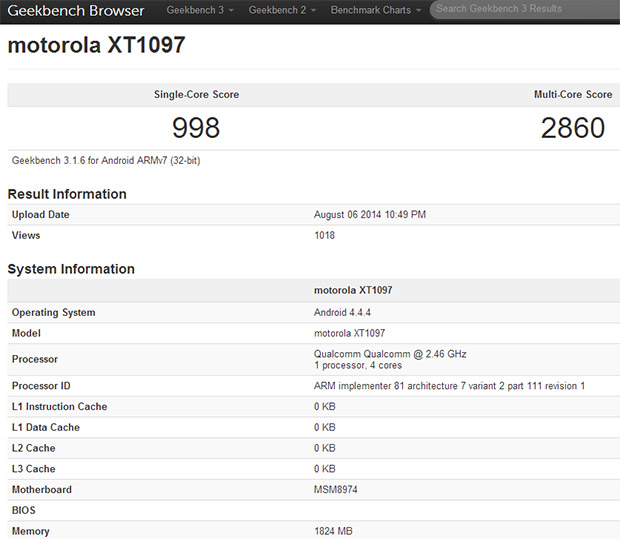Image resolution: width=620 pixels, height=539 pixels.
Task: Select the Processor ID label
Action: coord(41,386)
